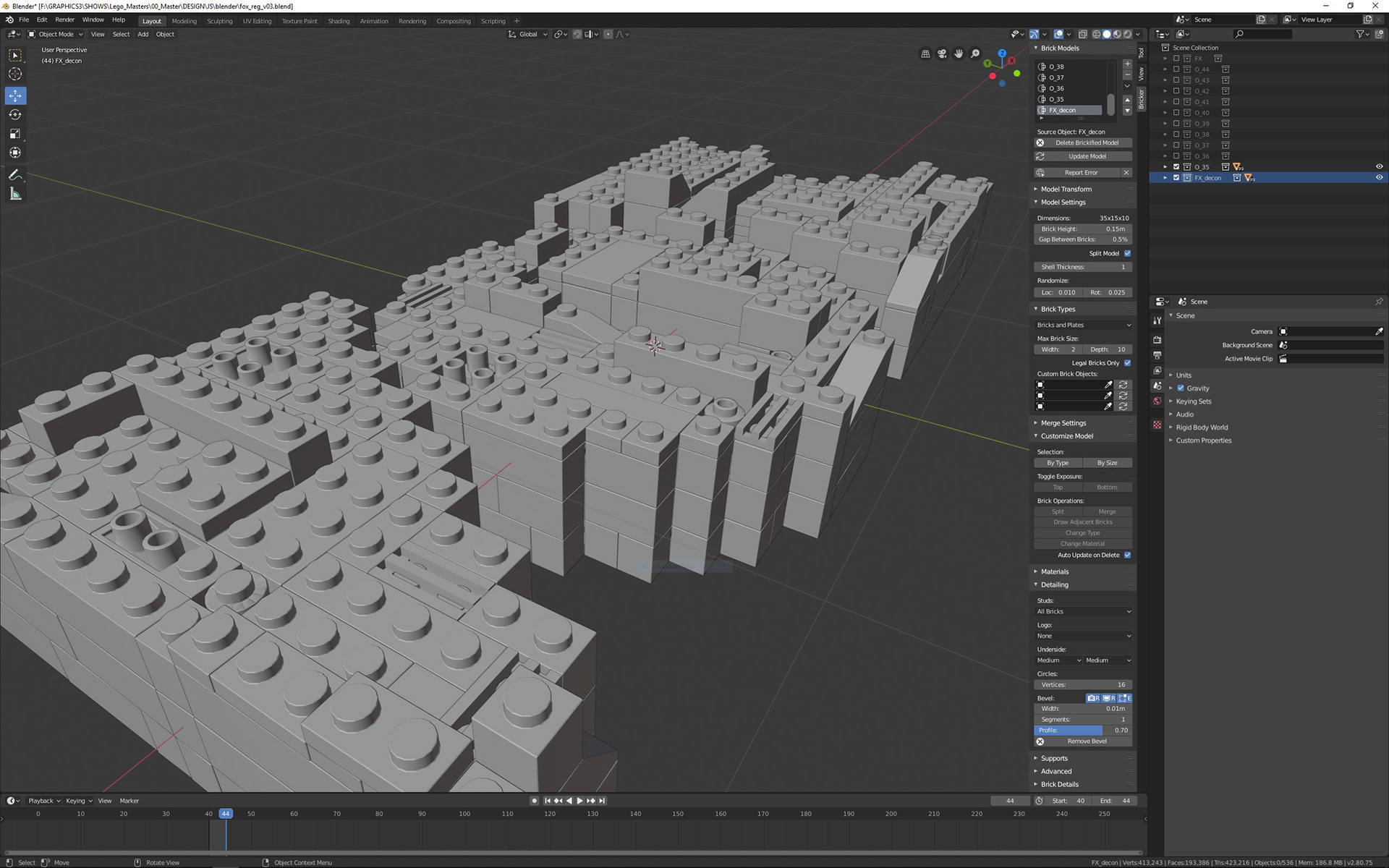1389x868 pixels.
Task: Open the Logo None dropdown
Action: coord(1083,637)
